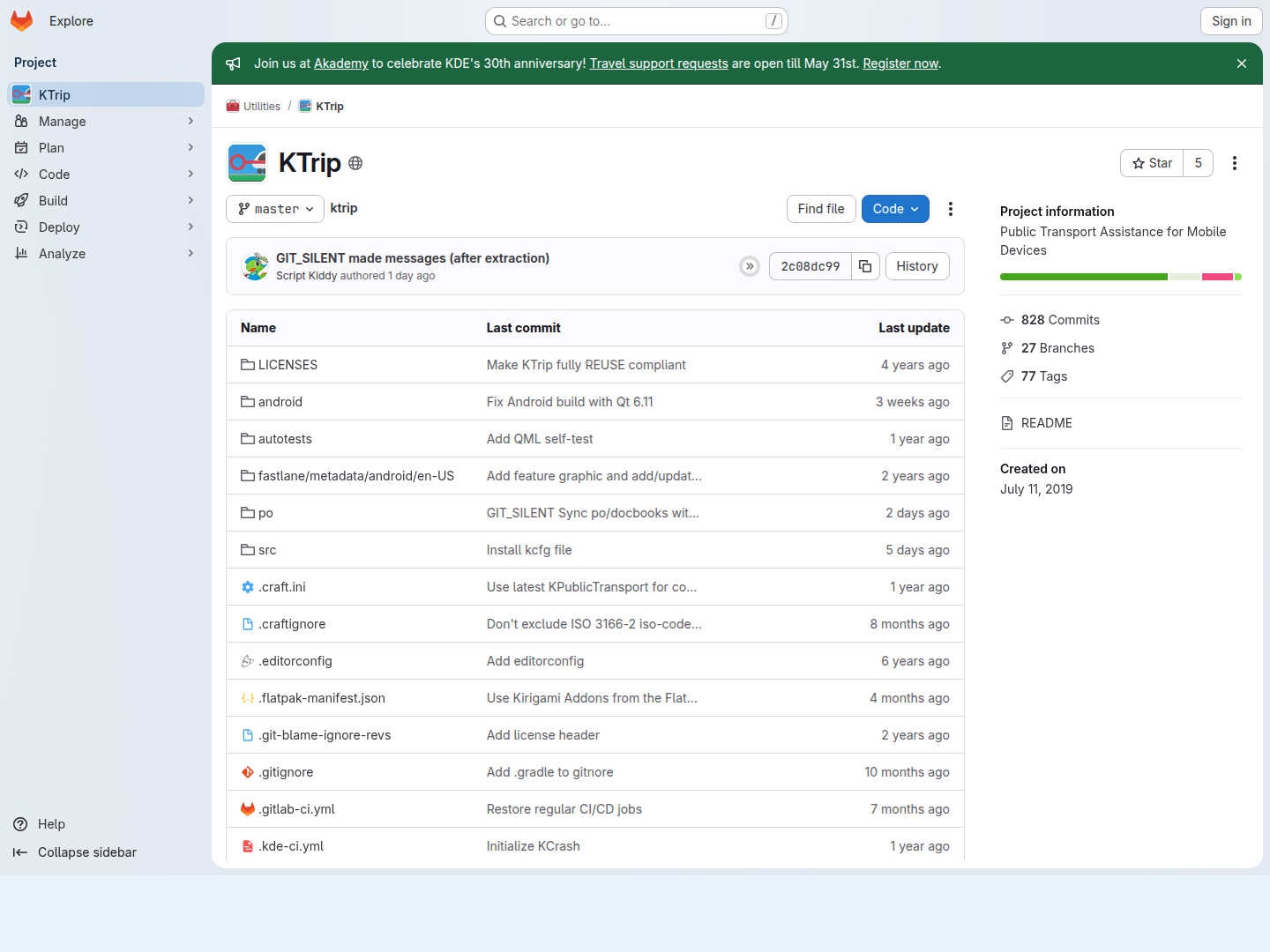Screen dimensions: 1270x952
Task: Click the .gitignore git icon
Action: (248, 772)
